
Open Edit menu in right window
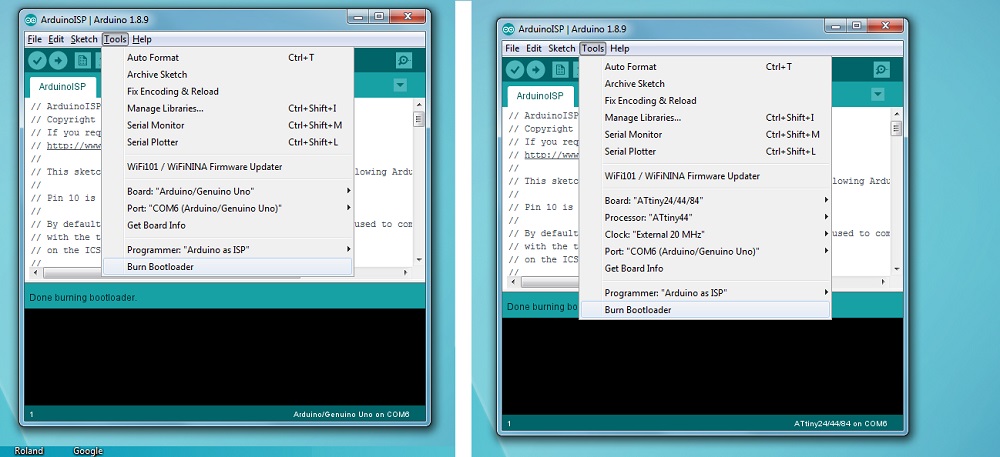tap(534, 48)
